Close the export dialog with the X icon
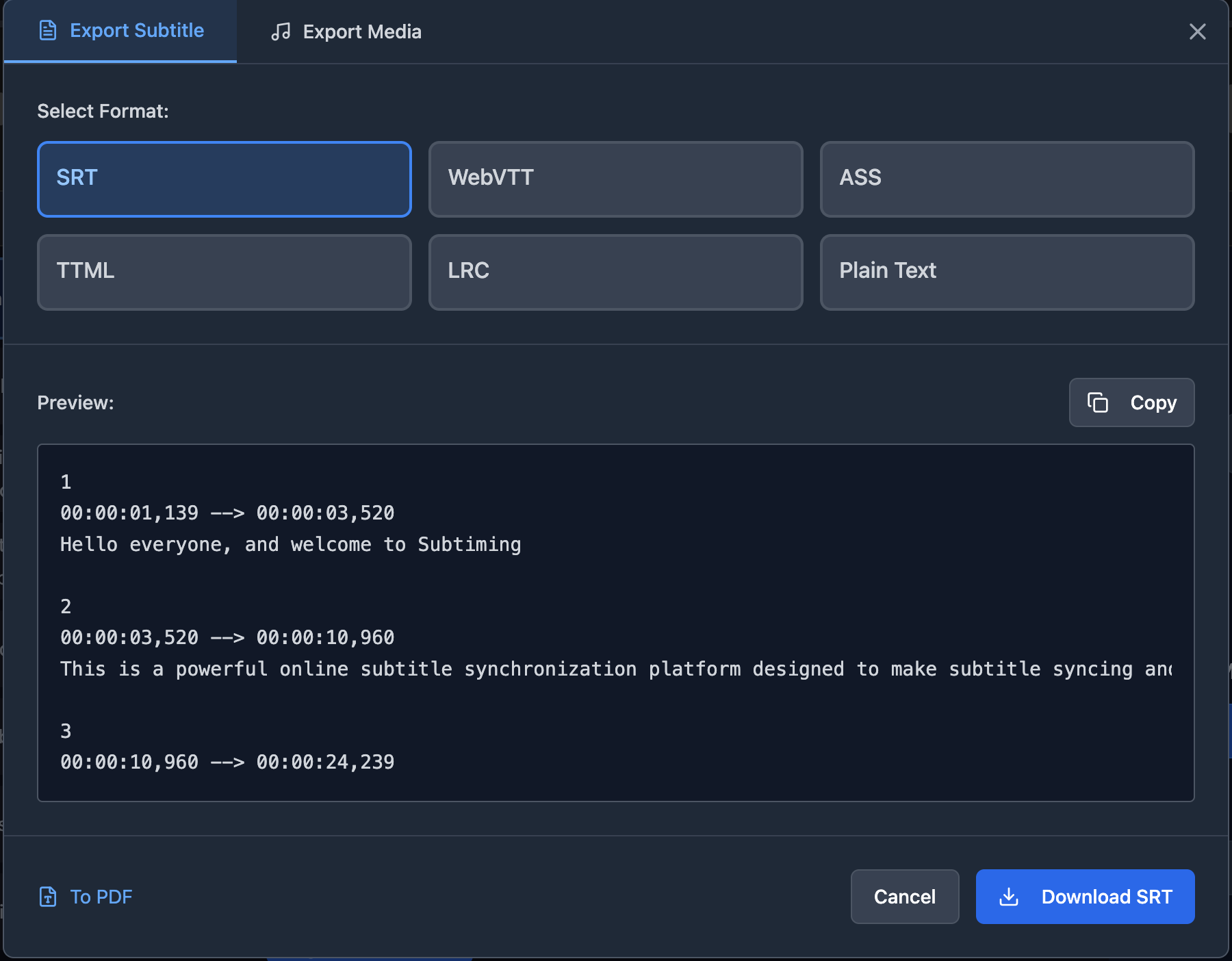Screen dimensions: 1232x961 [1198, 31]
